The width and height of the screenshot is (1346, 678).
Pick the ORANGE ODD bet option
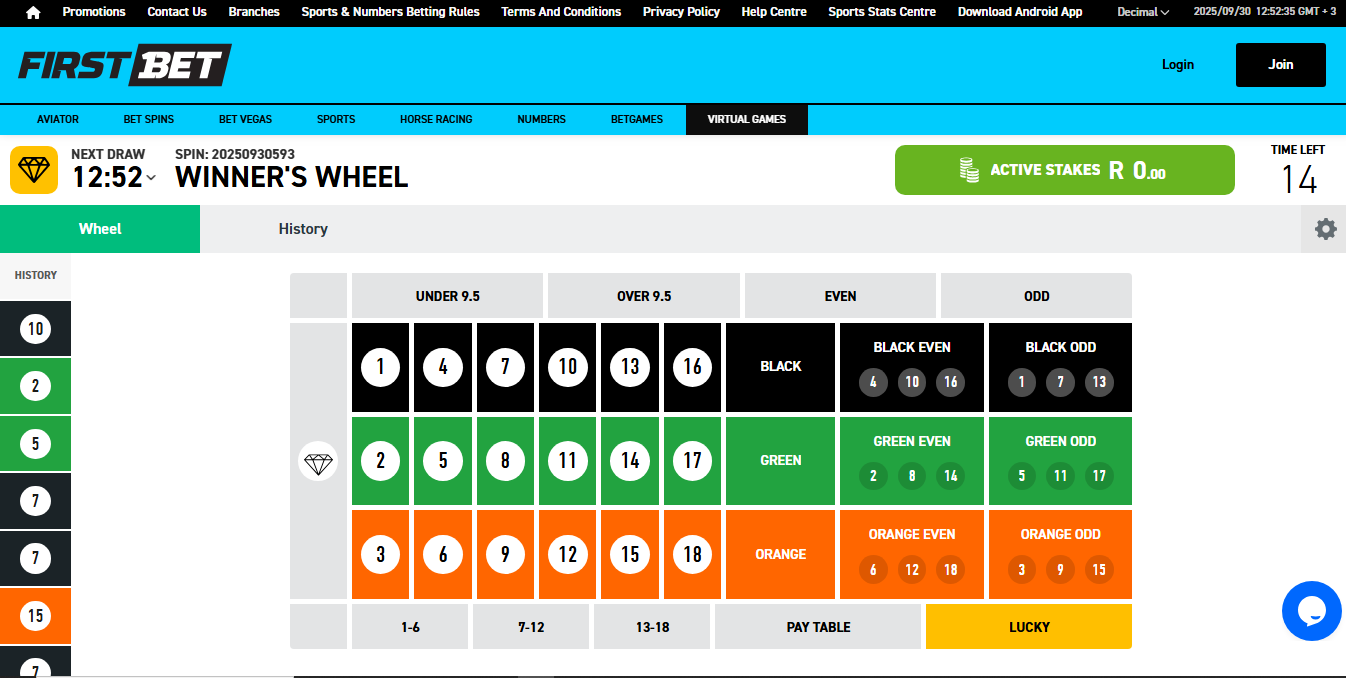1060,554
